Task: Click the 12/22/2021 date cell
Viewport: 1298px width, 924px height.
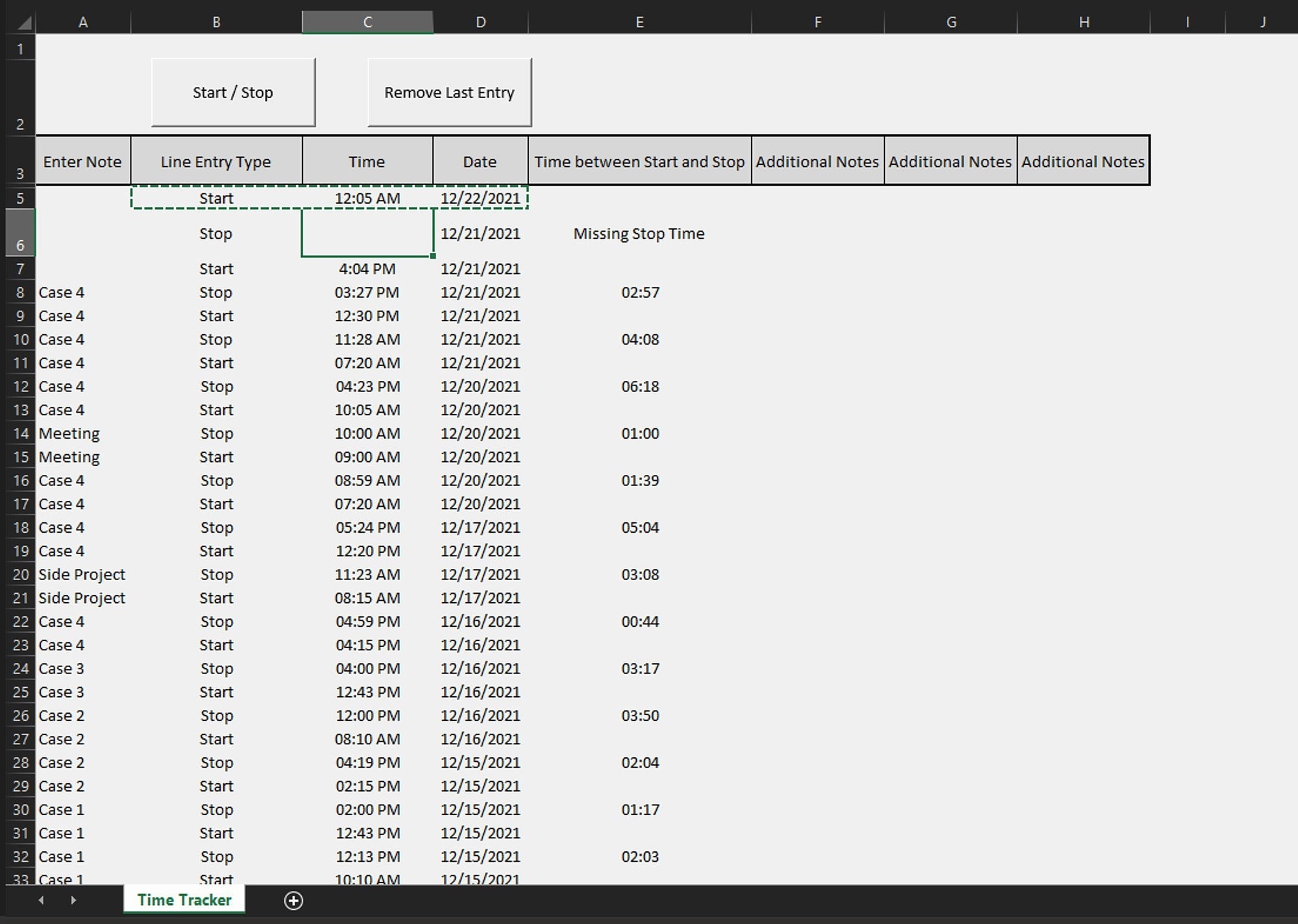Action: tap(481, 198)
